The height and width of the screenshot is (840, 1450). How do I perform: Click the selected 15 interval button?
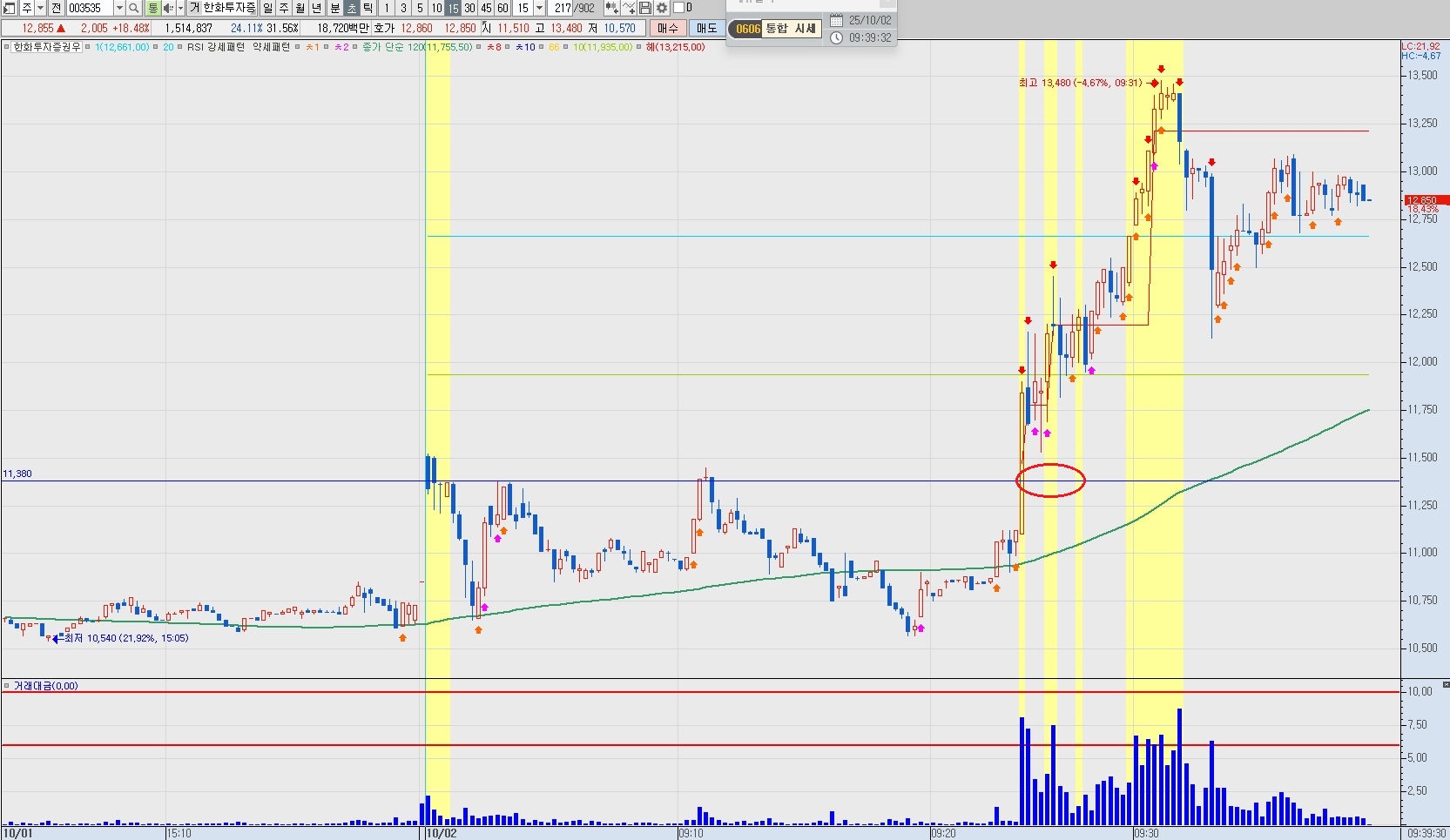pyautogui.click(x=454, y=8)
